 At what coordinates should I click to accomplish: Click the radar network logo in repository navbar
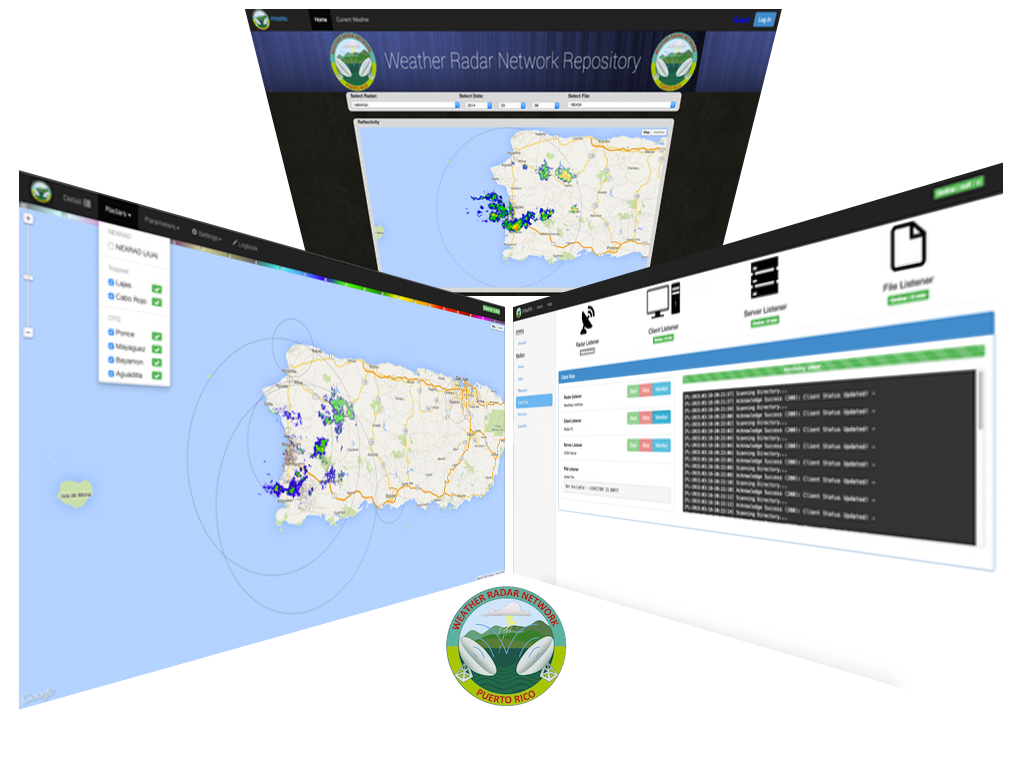[x=262, y=20]
